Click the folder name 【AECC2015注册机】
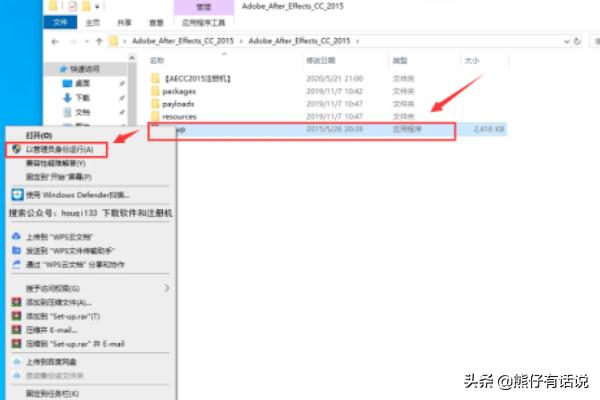 pos(197,78)
